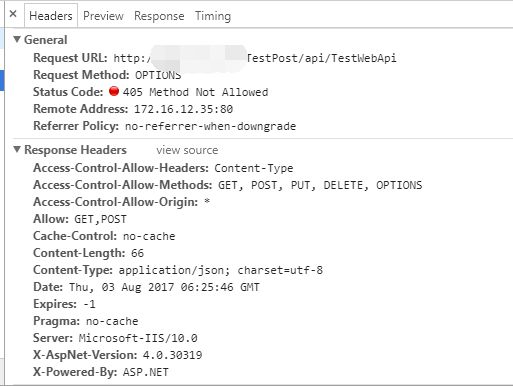Click the X-AspNet-Version 4.0.30319 value

pyautogui.click(x=173, y=355)
